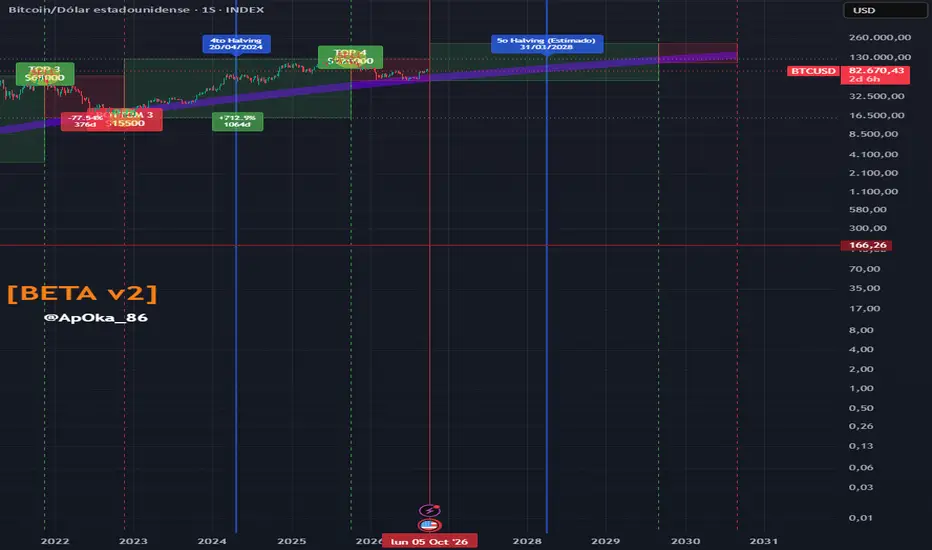Screen dimensions: 932x550
Task: Click 0,01 on the price scale
Action: (x=861, y=518)
